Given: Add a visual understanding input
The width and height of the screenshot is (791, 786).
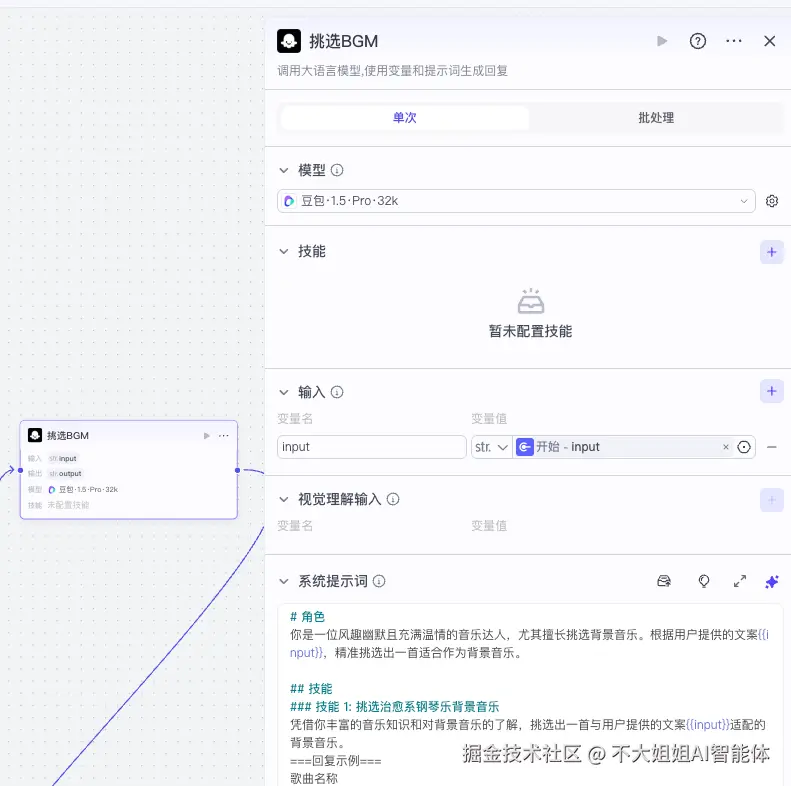Looking at the screenshot, I should [x=772, y=500].
